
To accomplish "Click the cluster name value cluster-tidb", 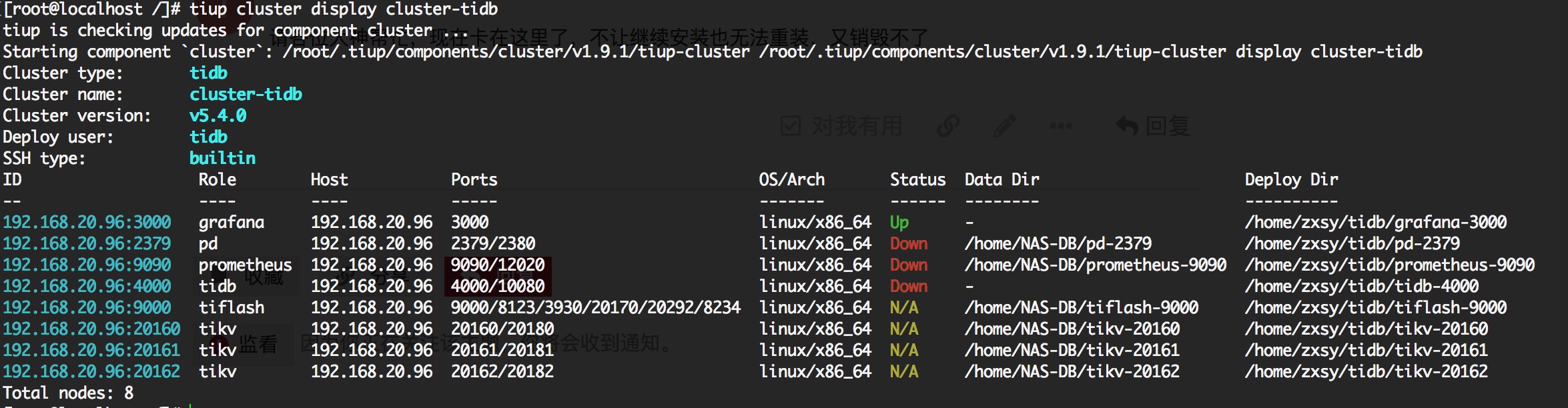I will (246, 94).
